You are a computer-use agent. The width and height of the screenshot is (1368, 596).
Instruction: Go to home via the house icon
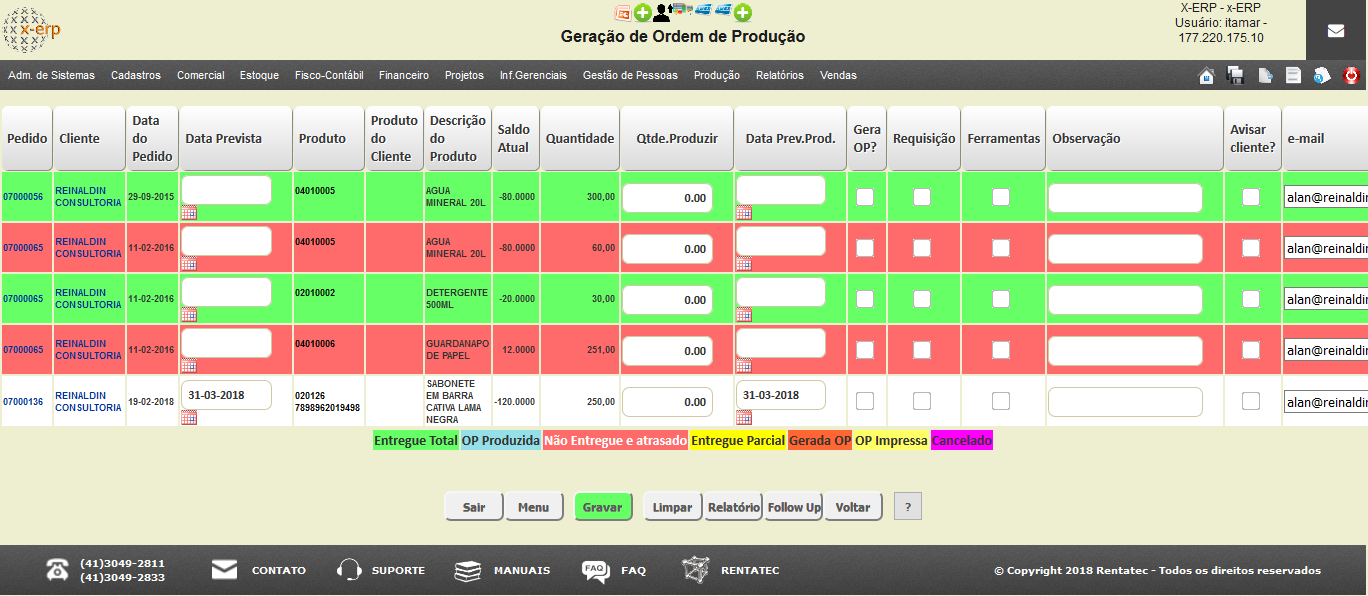tap(1207, 75)
